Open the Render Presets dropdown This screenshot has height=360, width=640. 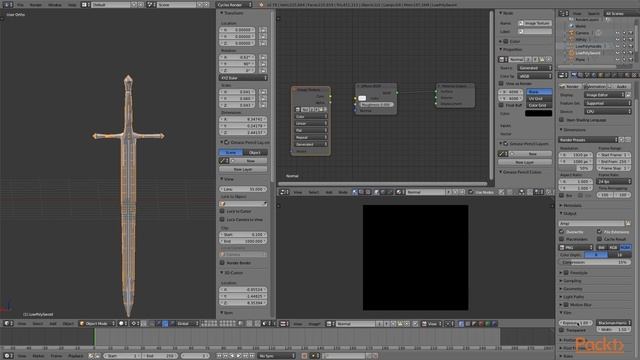[x=588, y=140]
